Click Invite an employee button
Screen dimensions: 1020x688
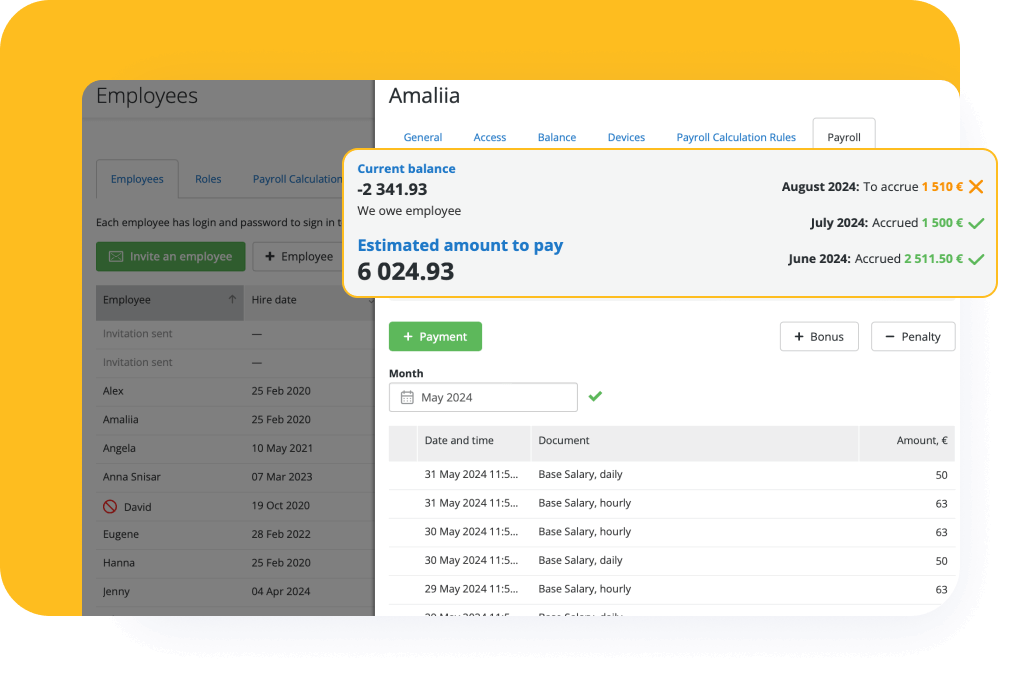pyautogui.click(x=169, y=256)
